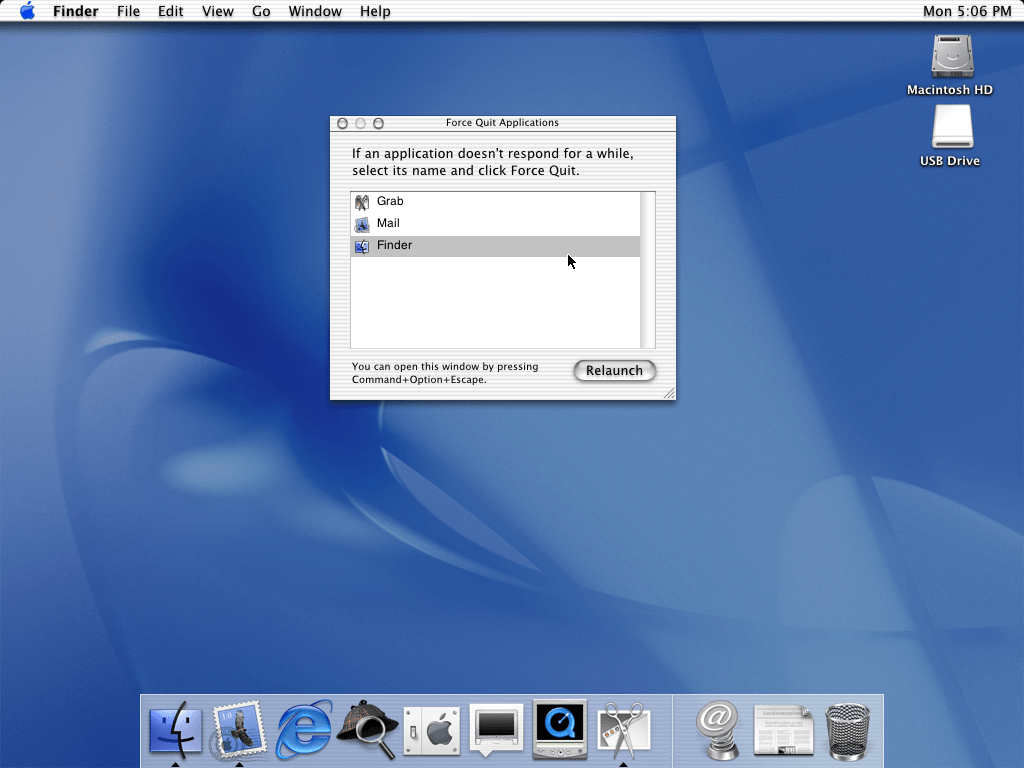The image size is (1024, 768).
Task: Open the Help menu
Action: click(375, 11)
